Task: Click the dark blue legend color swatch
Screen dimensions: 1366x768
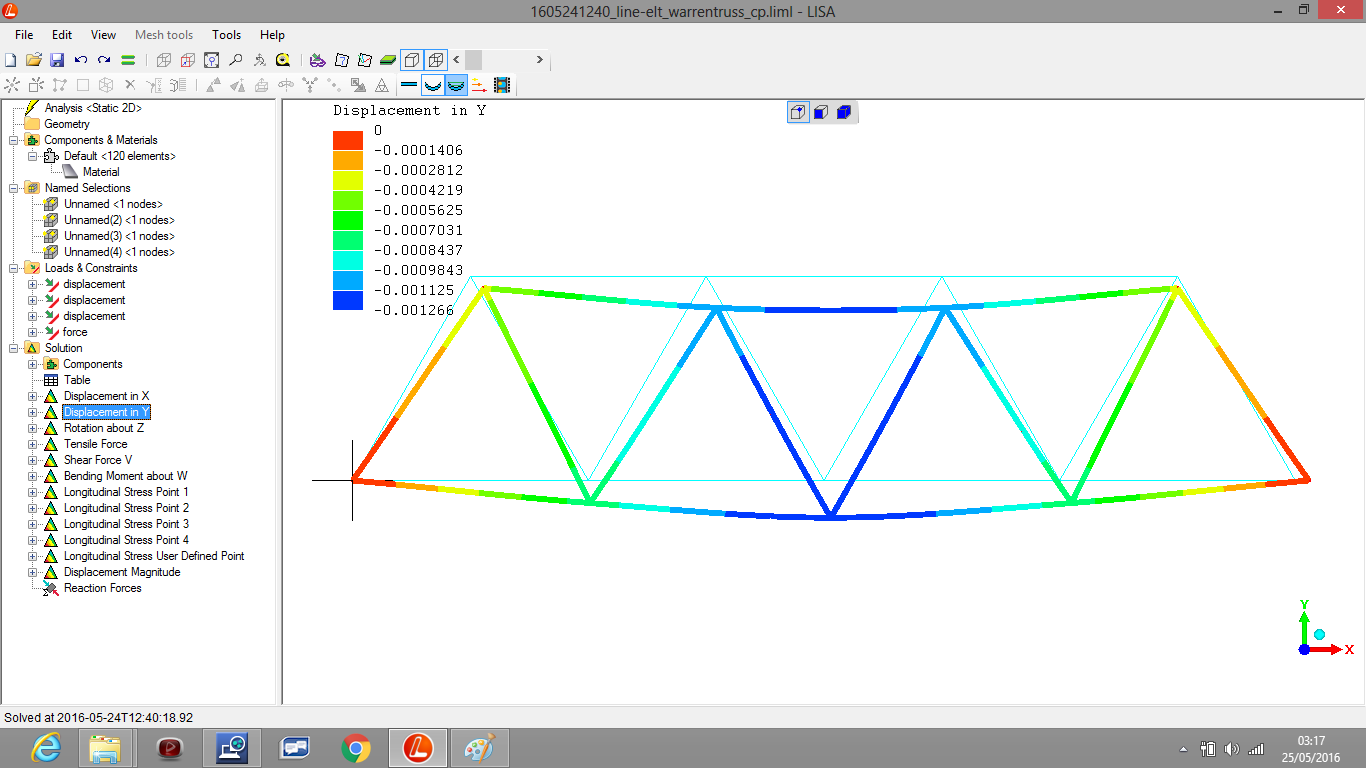Action: (348, 300)
